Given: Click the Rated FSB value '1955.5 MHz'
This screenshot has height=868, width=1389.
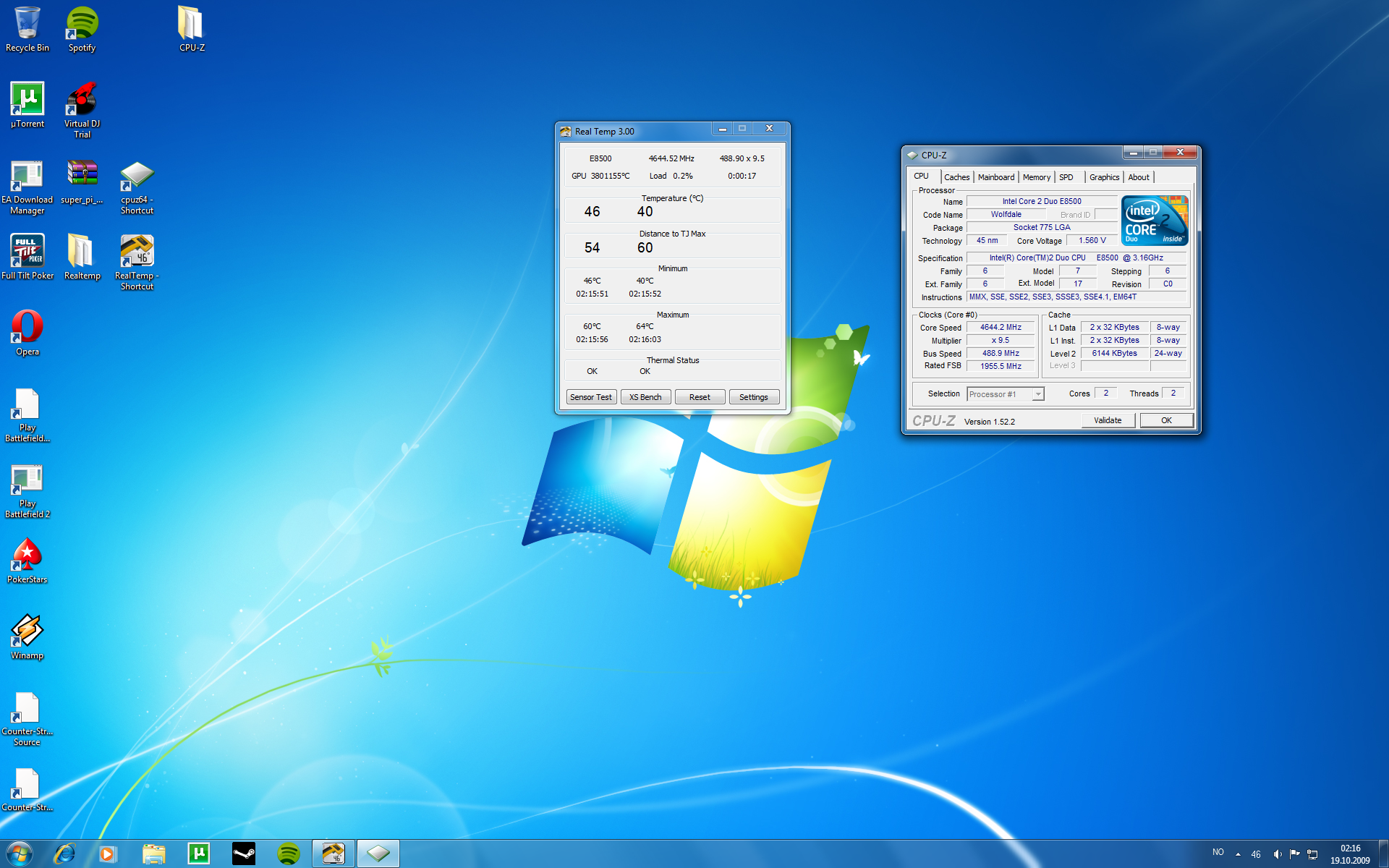Looking at the screenshot, I should 1001,367.
